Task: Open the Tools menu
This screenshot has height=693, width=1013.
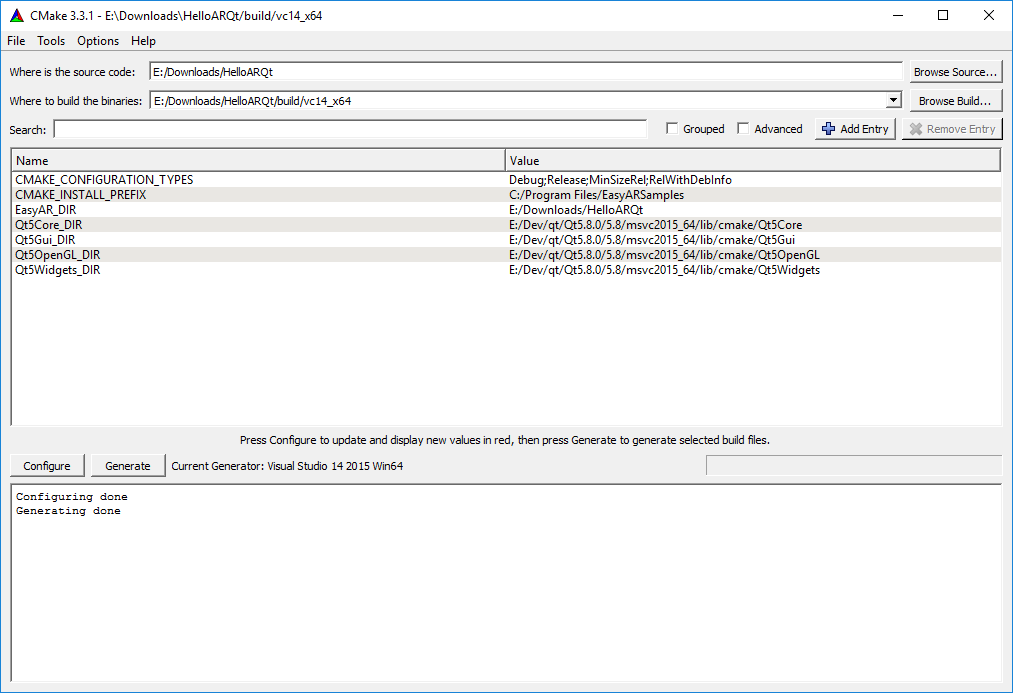Action: pos(51,41)
